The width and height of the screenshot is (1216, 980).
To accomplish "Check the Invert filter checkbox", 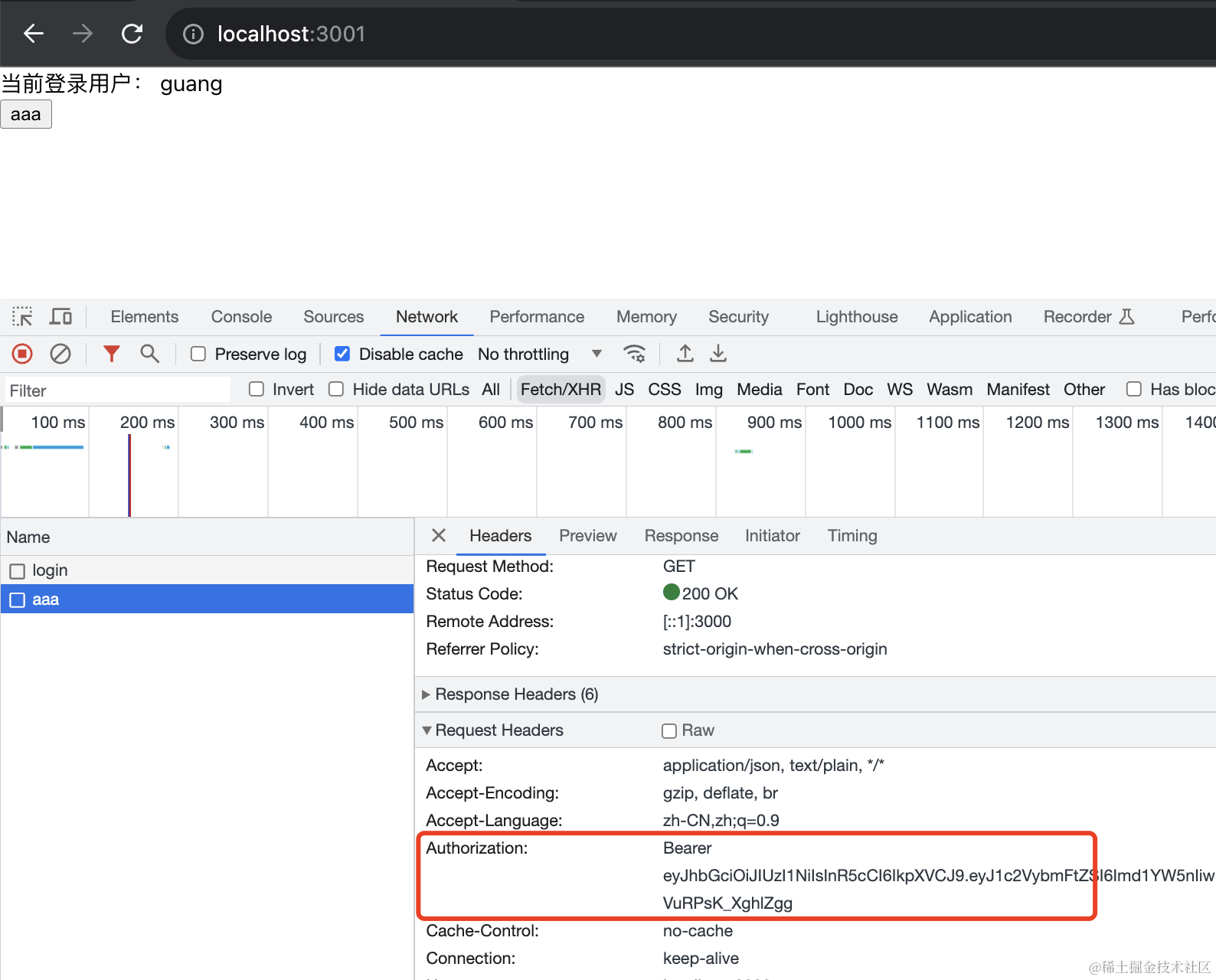I will (x=257, y=390).
